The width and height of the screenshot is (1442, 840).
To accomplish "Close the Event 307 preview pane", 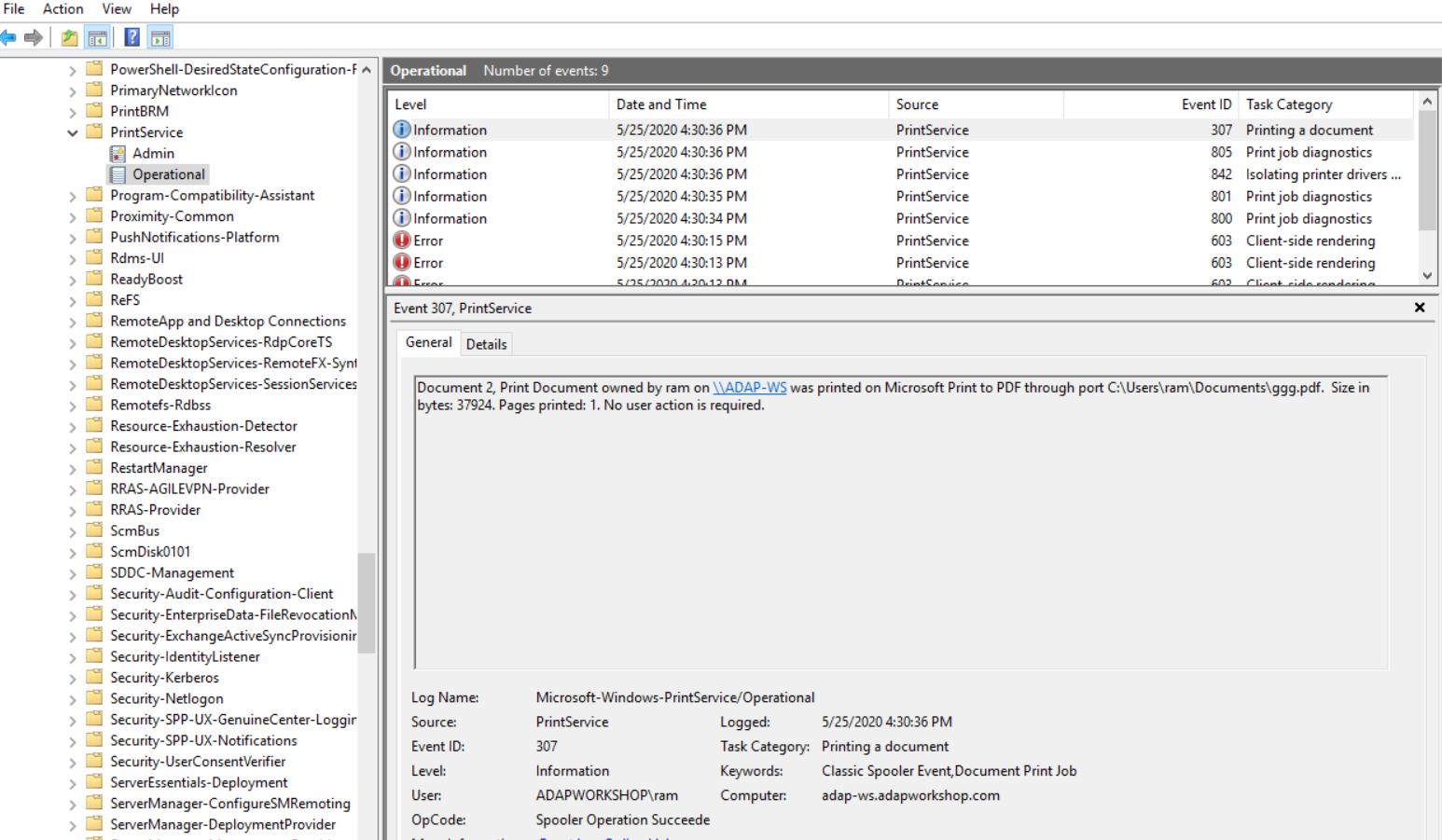I will pos(1419,307).
